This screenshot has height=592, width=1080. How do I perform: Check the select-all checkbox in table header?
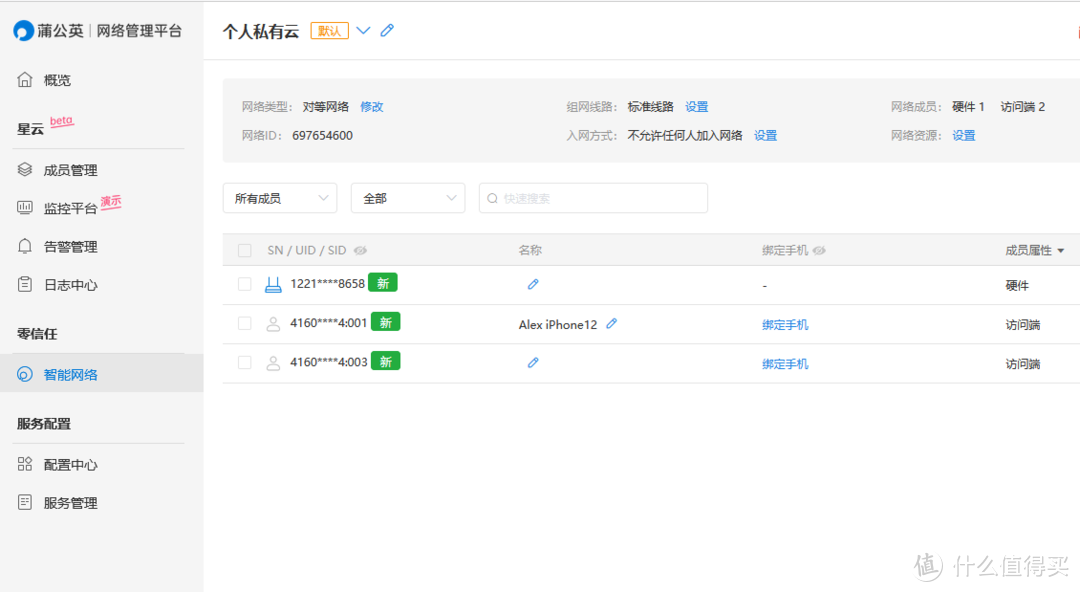pos(245,250)
